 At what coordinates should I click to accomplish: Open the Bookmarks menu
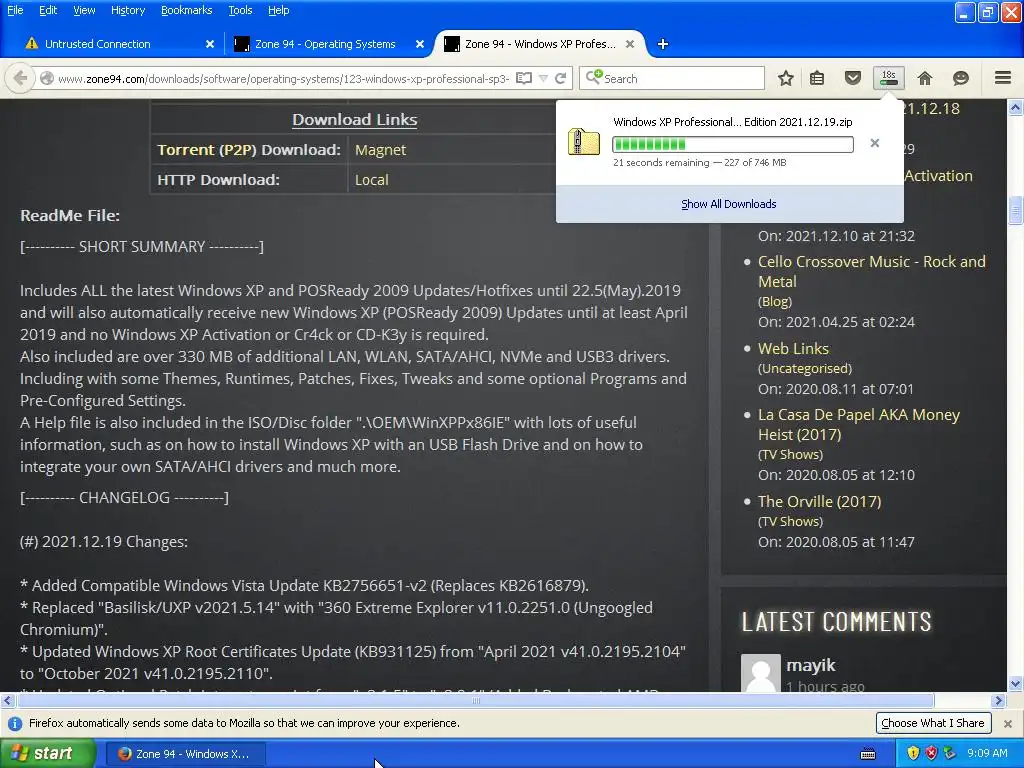click(x=186, y=10)
